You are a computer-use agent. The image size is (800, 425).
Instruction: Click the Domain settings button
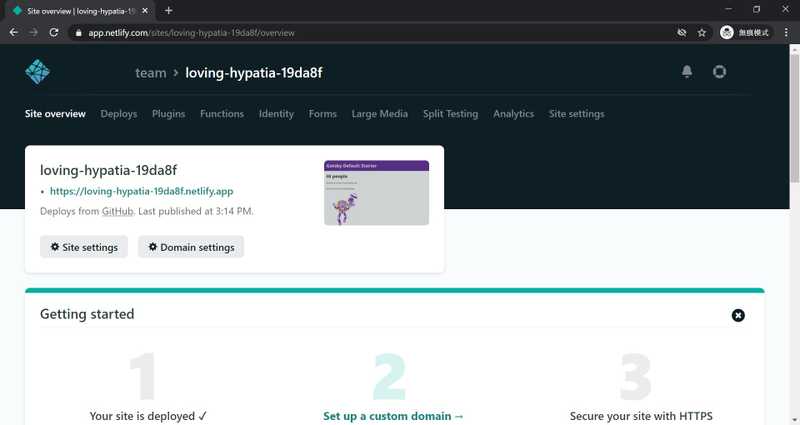tap(191, 247)
